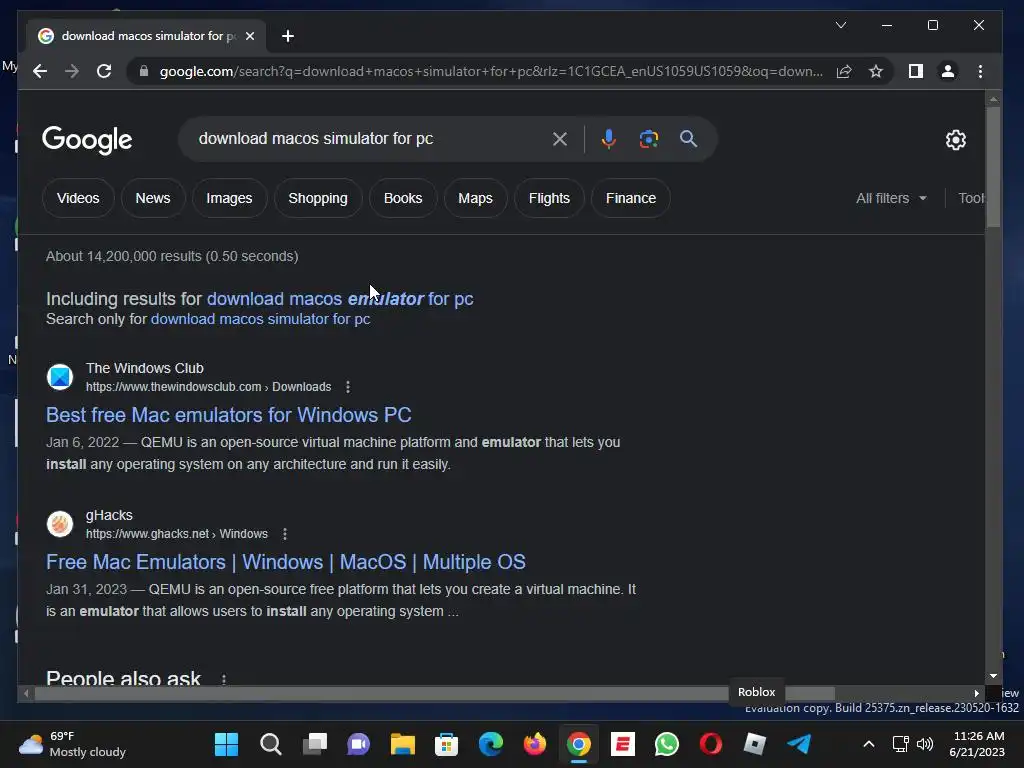
Task: Open more options for gHacks result
Action: pyautogui.click(x=285, y=534)
